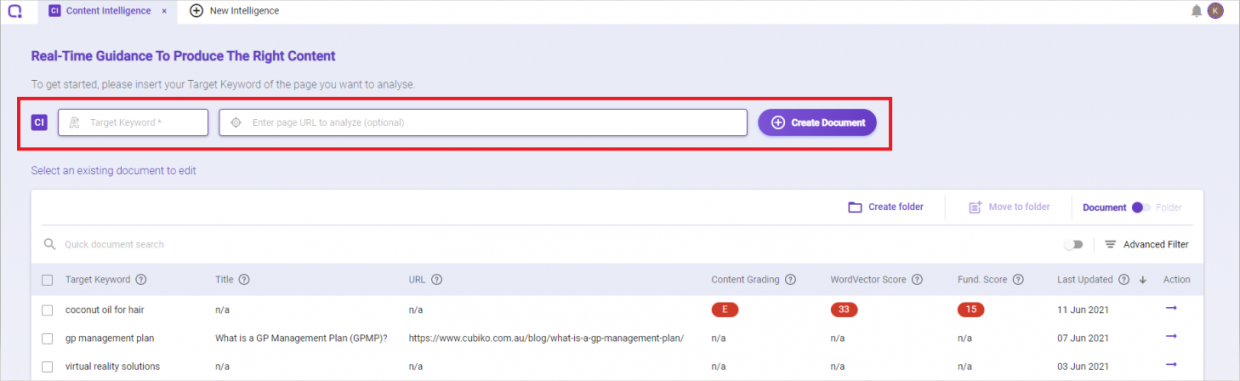Click the title 'What is a GP Management Plan (GPMP)?'
Screen dimensions: 1240x381
coord(302,338)
